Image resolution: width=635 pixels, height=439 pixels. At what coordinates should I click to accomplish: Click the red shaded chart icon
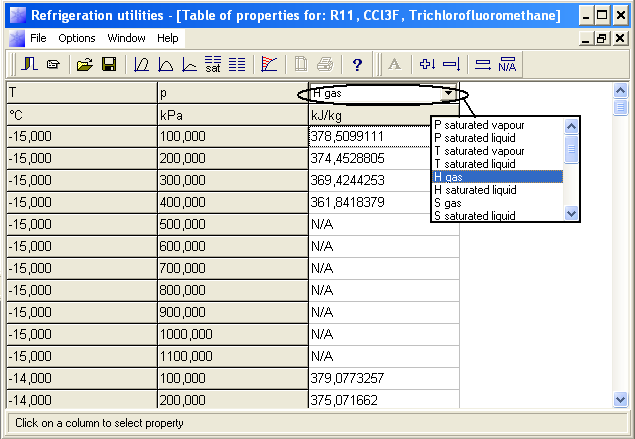point(269,64)
